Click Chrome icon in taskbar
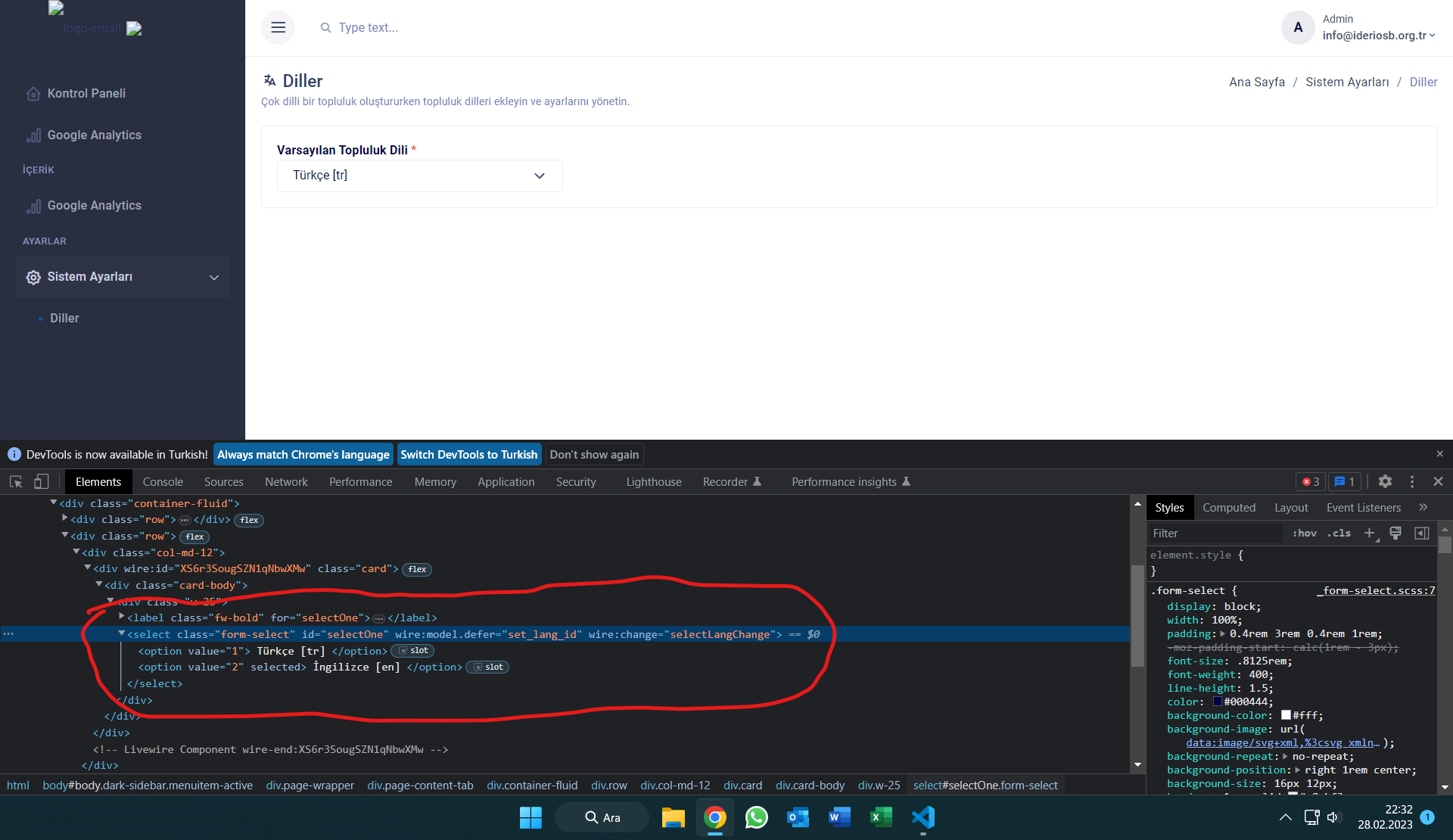 click(x=714, y=817)
